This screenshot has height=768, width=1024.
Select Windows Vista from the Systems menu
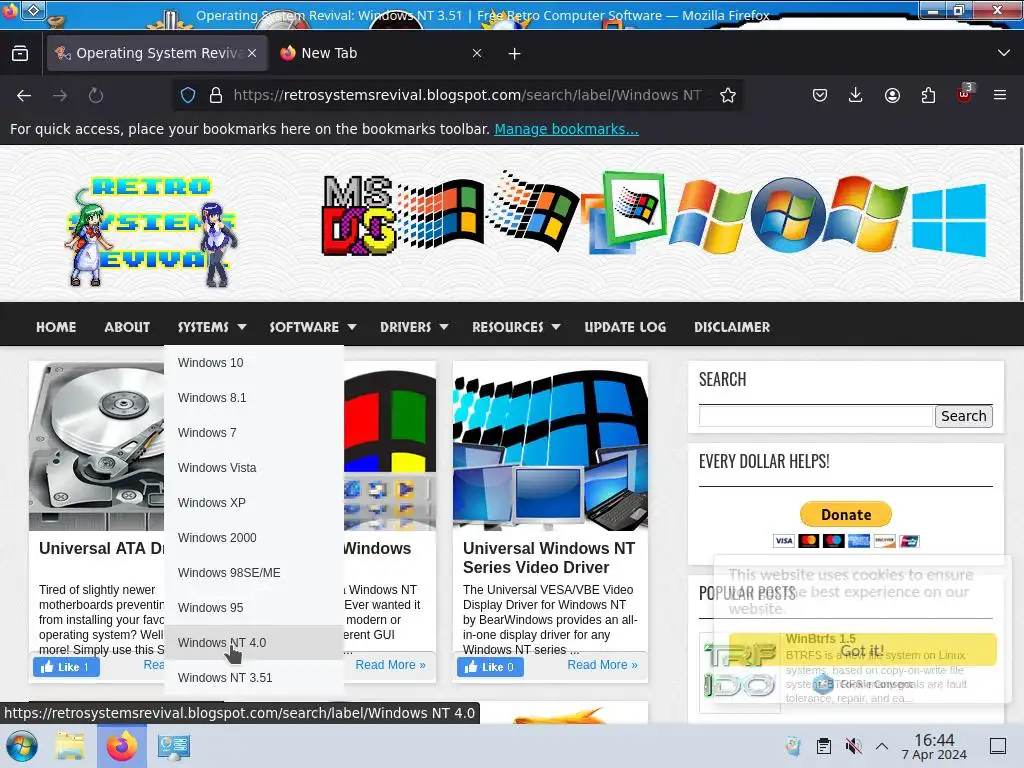(x=254, y=468)
